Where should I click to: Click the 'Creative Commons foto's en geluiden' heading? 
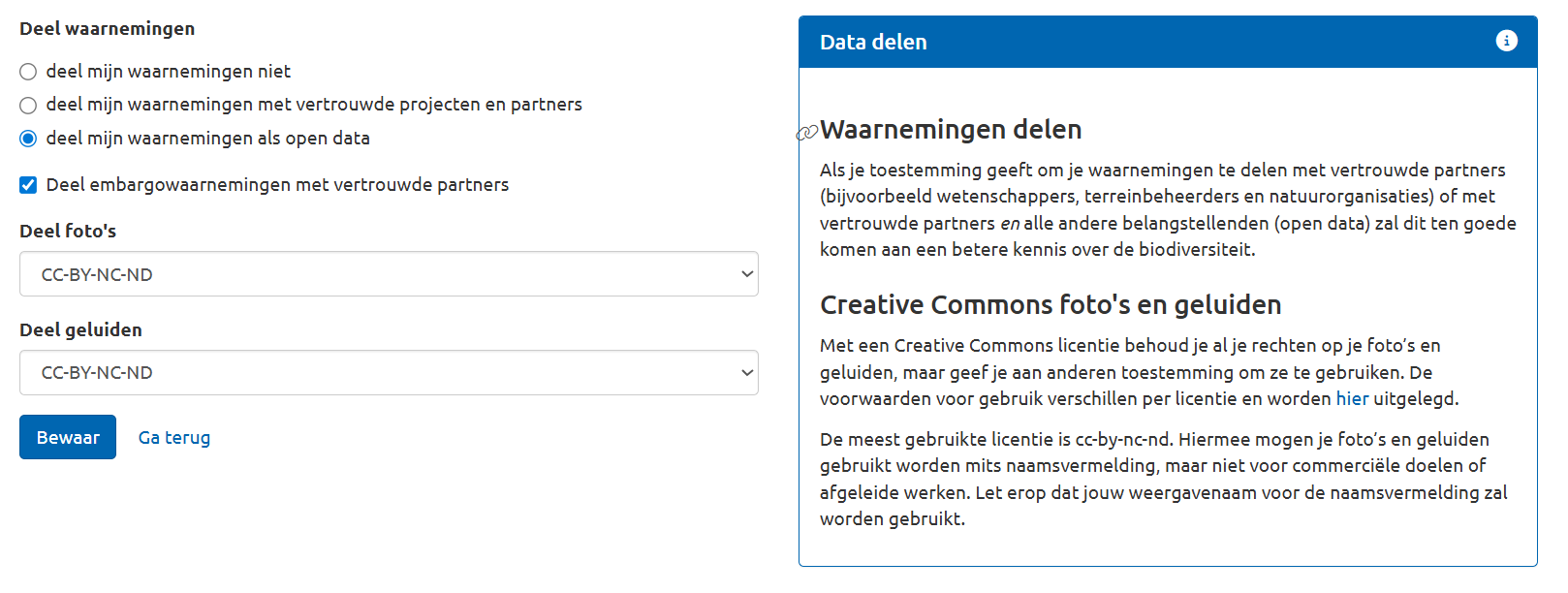click(1051, 305)
